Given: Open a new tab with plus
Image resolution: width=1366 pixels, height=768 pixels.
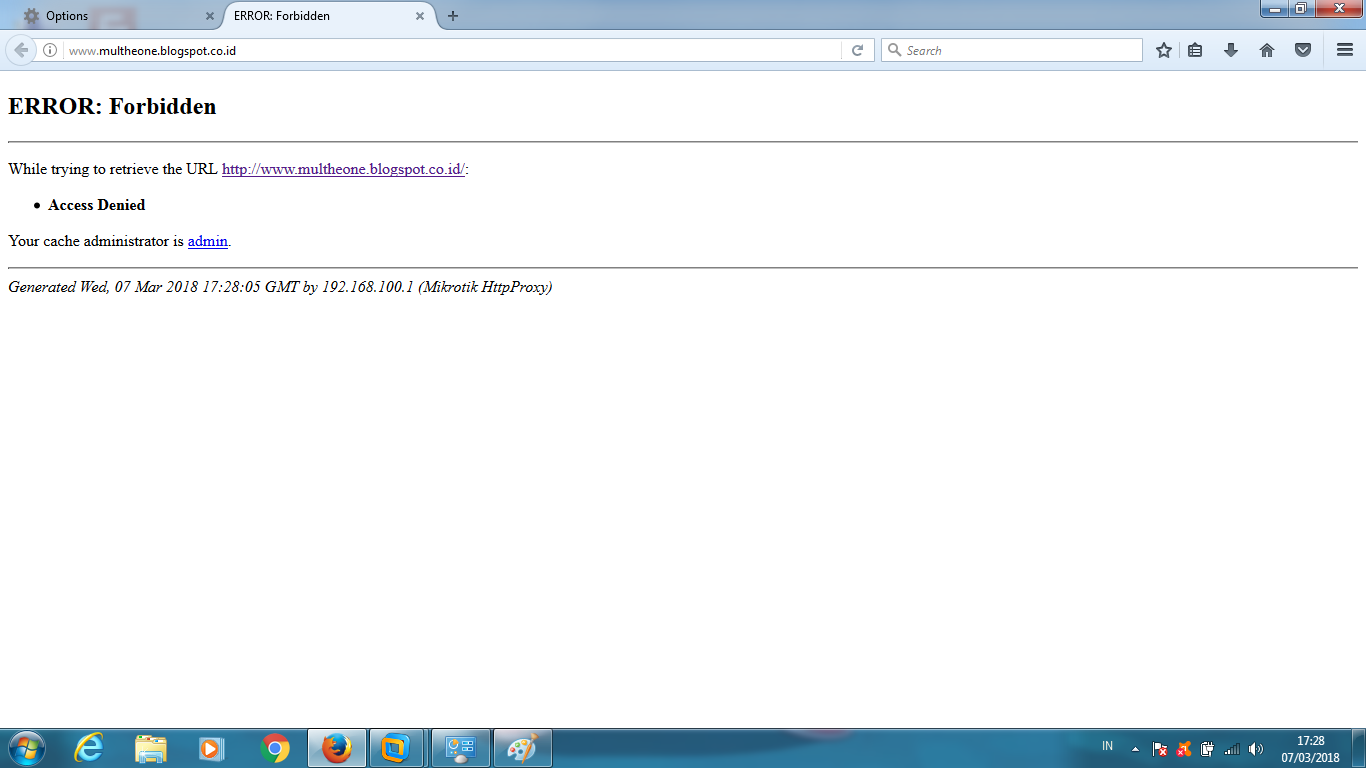Looking at the screenshot, I should pyautogui.click(x=453, y=16).
